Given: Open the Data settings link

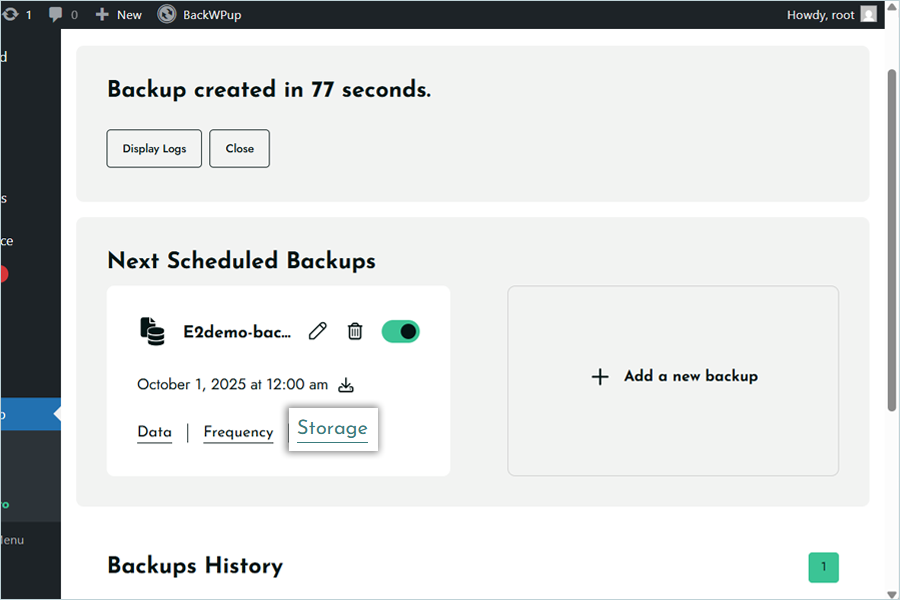Looking at the screenshot, I should (154, 432).
